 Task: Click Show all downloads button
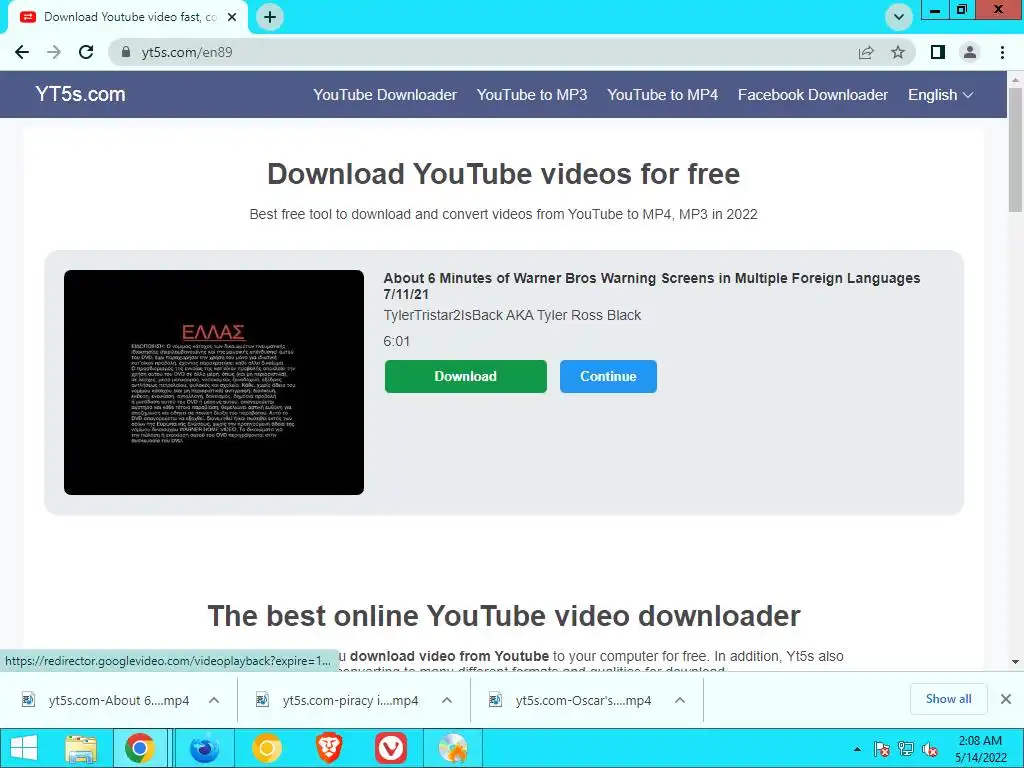[x=948, y=699]
